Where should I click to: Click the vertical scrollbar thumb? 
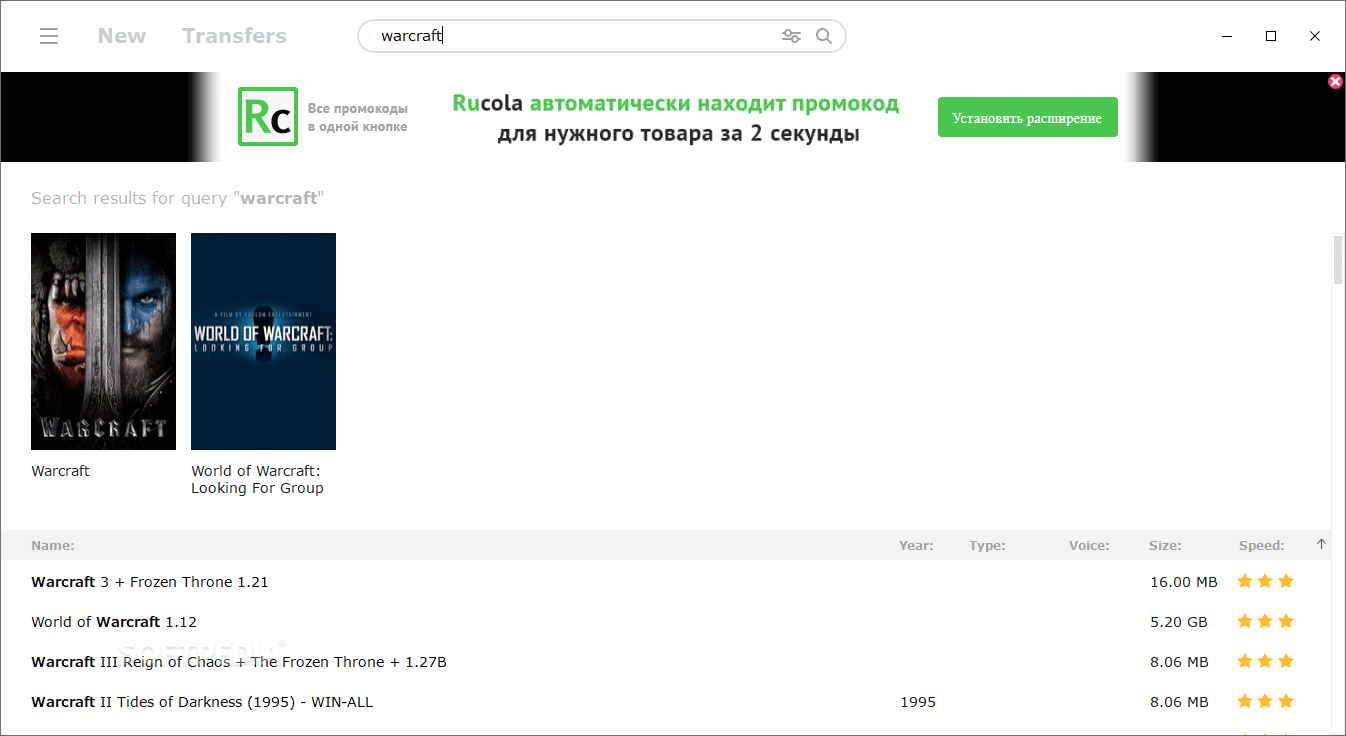pos(1339,260)
